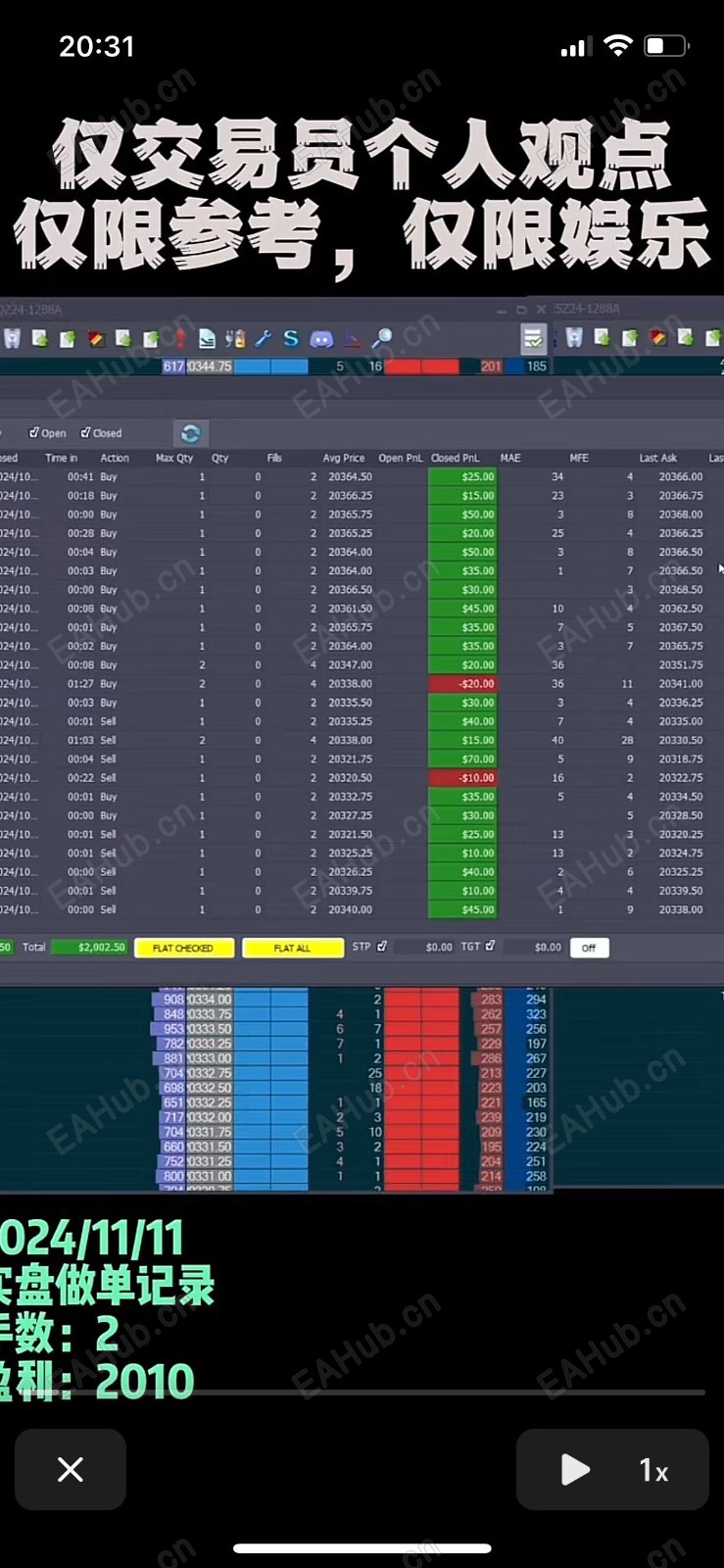Screen dimensions: 724x1568
Task: Sort by Max Qty column header
Action: pos(174,458)
